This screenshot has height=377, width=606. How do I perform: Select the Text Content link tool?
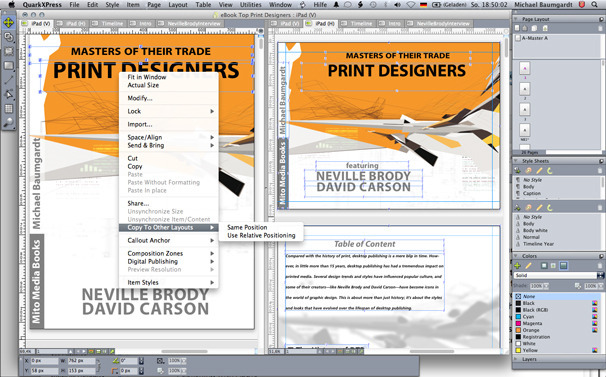[9, 37]
